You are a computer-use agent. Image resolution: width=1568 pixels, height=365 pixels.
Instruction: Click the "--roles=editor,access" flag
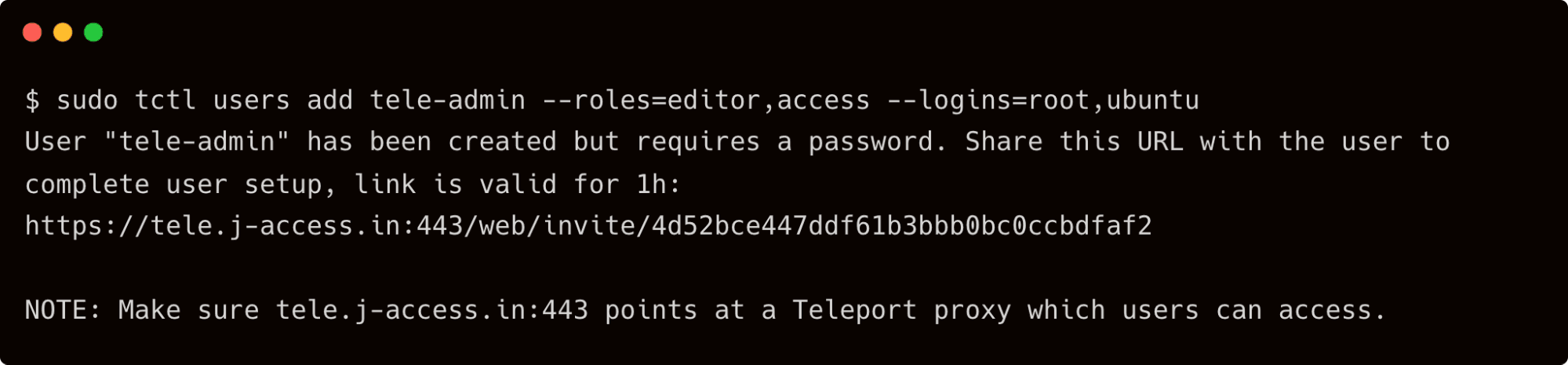(x=706, y=100)
